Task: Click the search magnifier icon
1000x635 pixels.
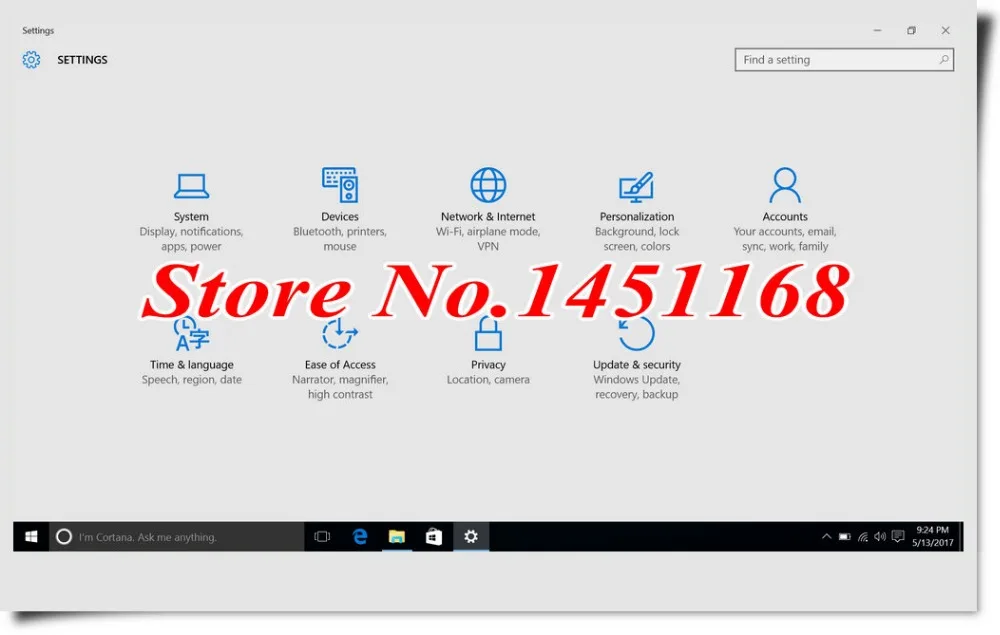Action: point(943,59)
